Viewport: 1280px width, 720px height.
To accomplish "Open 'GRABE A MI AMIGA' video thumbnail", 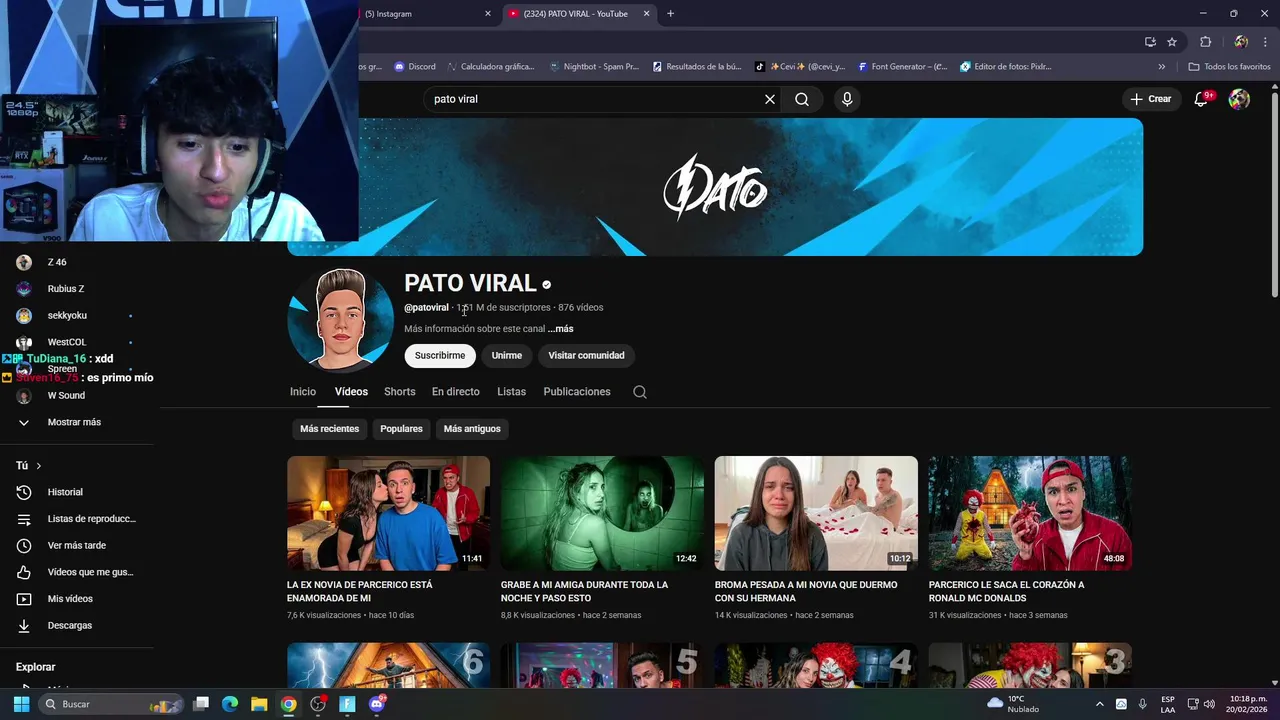I will point(602,513).
